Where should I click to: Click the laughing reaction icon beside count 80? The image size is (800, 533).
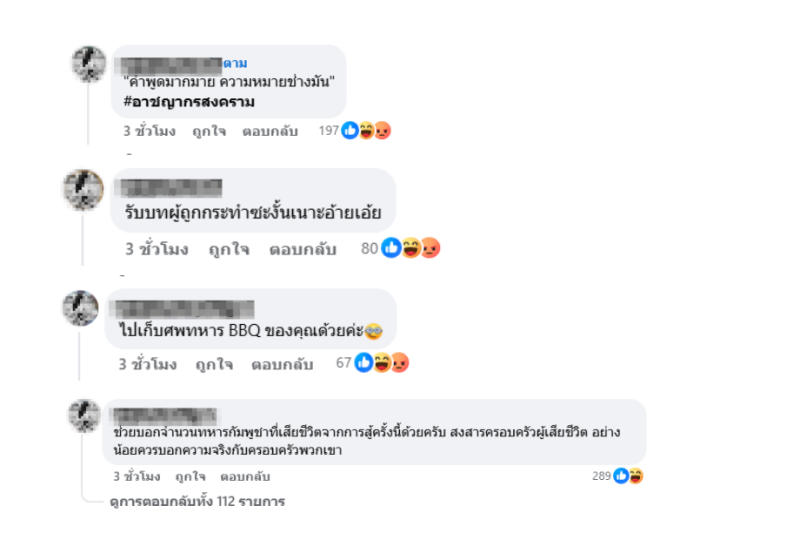tap(411, 248)
